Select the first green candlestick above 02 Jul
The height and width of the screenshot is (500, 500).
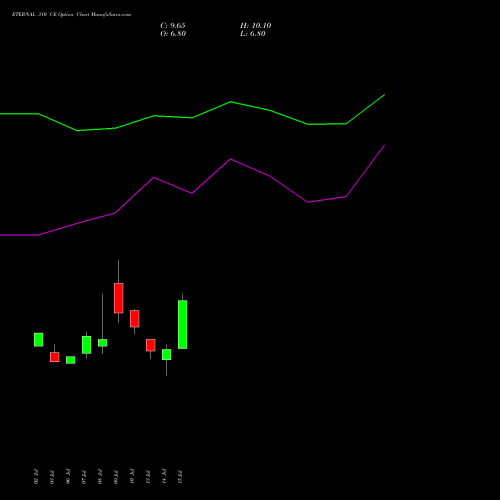click(x=39, y=340)
